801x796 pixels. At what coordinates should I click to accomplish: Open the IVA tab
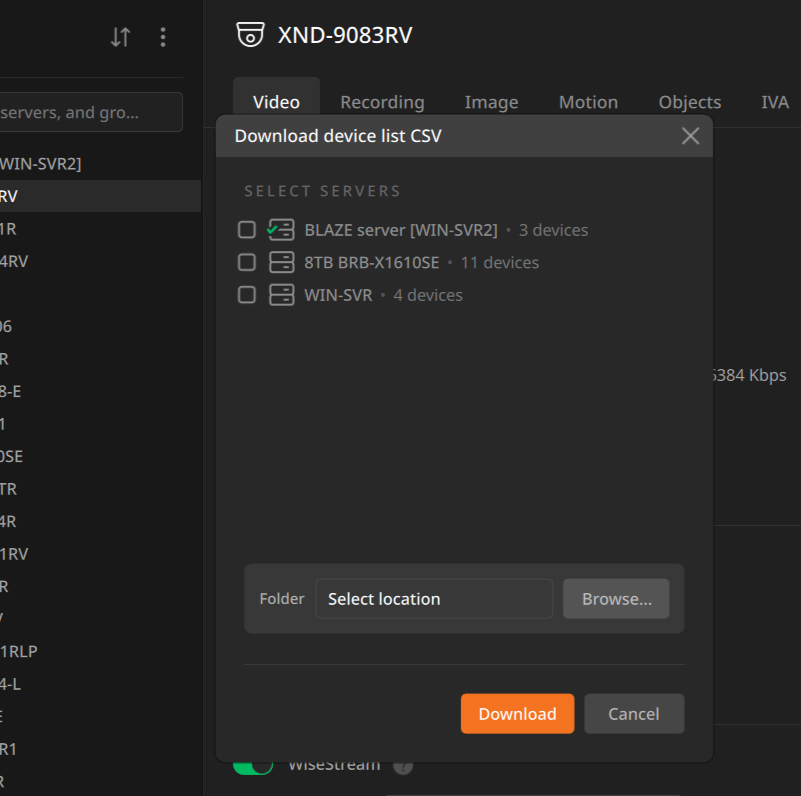775,102
